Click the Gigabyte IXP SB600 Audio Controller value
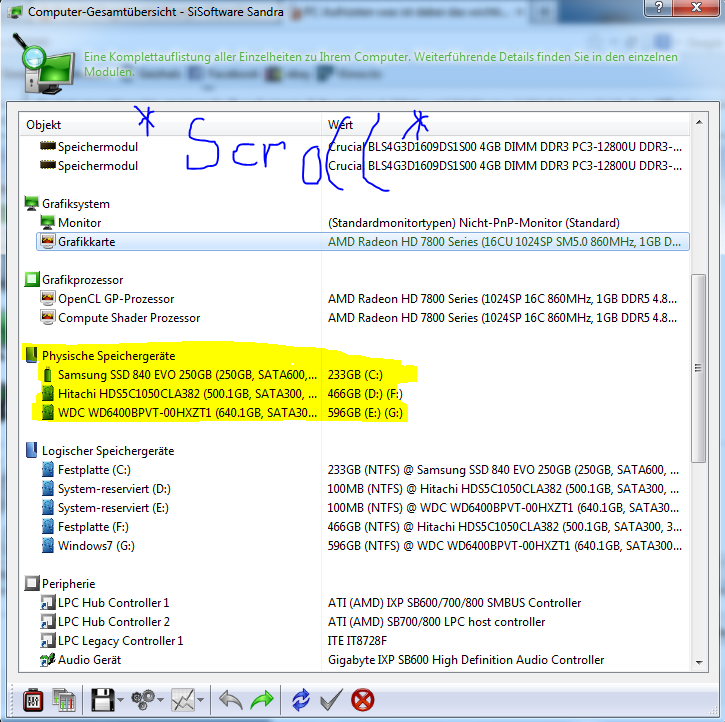Image resolution: width=725 pixels, height=722 pixels. (x=466, y=660)
